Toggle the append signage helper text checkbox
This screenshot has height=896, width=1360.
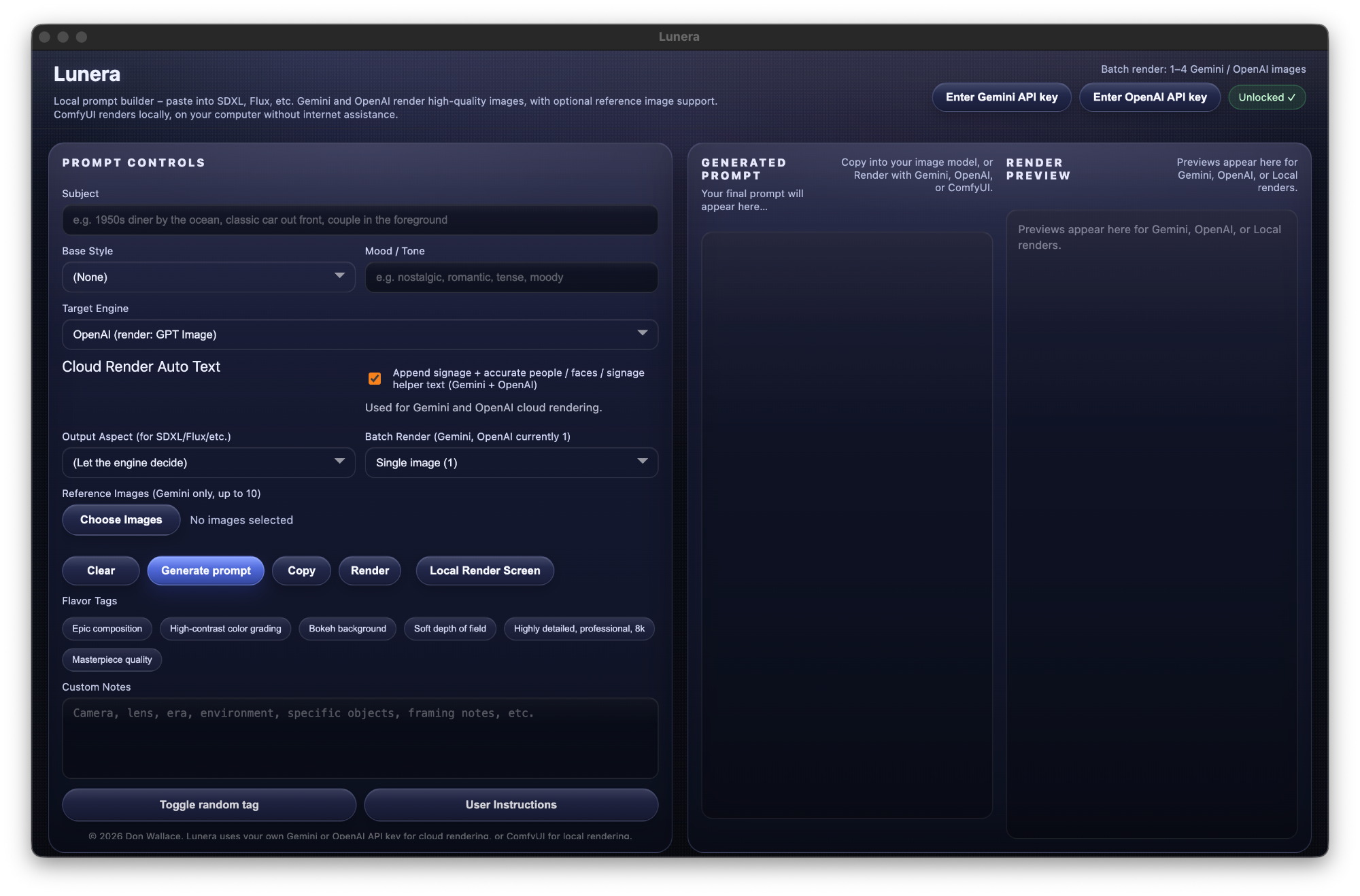pos(375,379)
